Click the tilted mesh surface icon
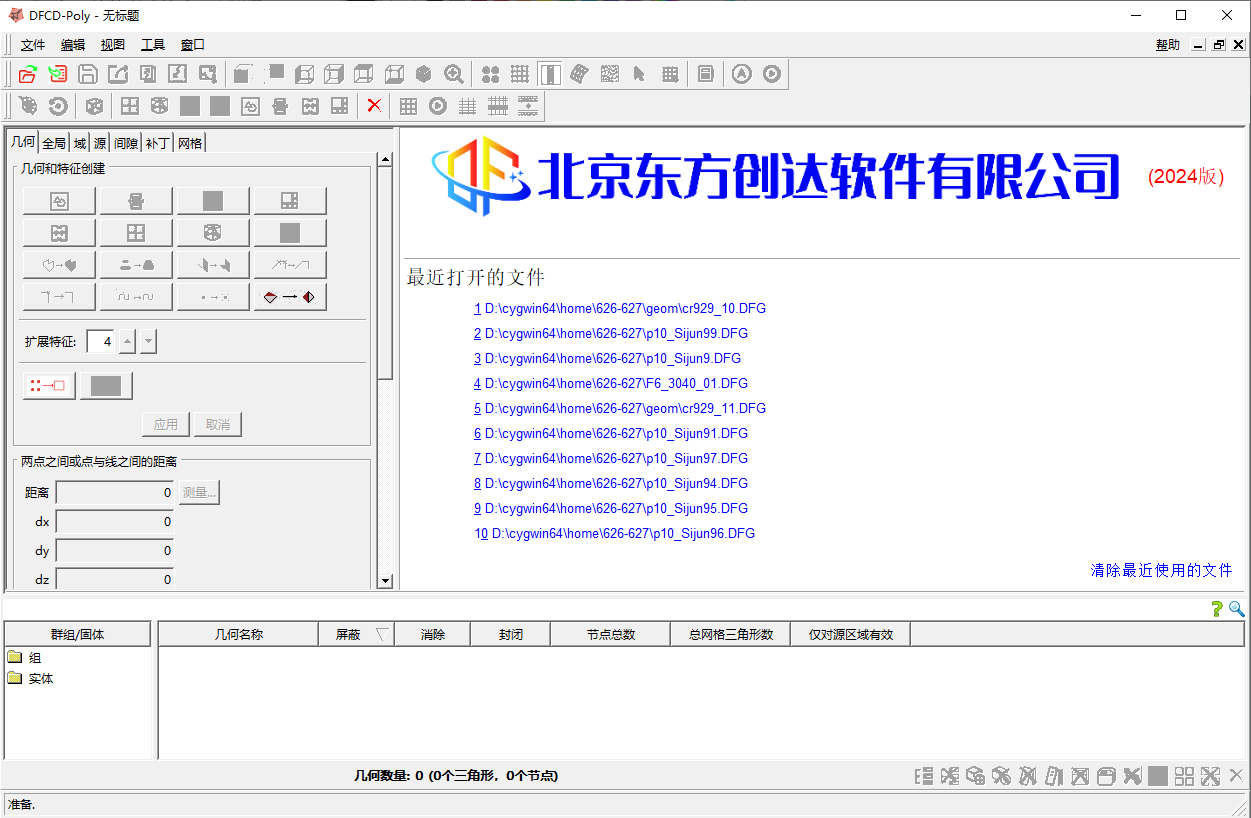This screenshot has height=818, width=1251. pyautogui.click(x=579, y=74)
